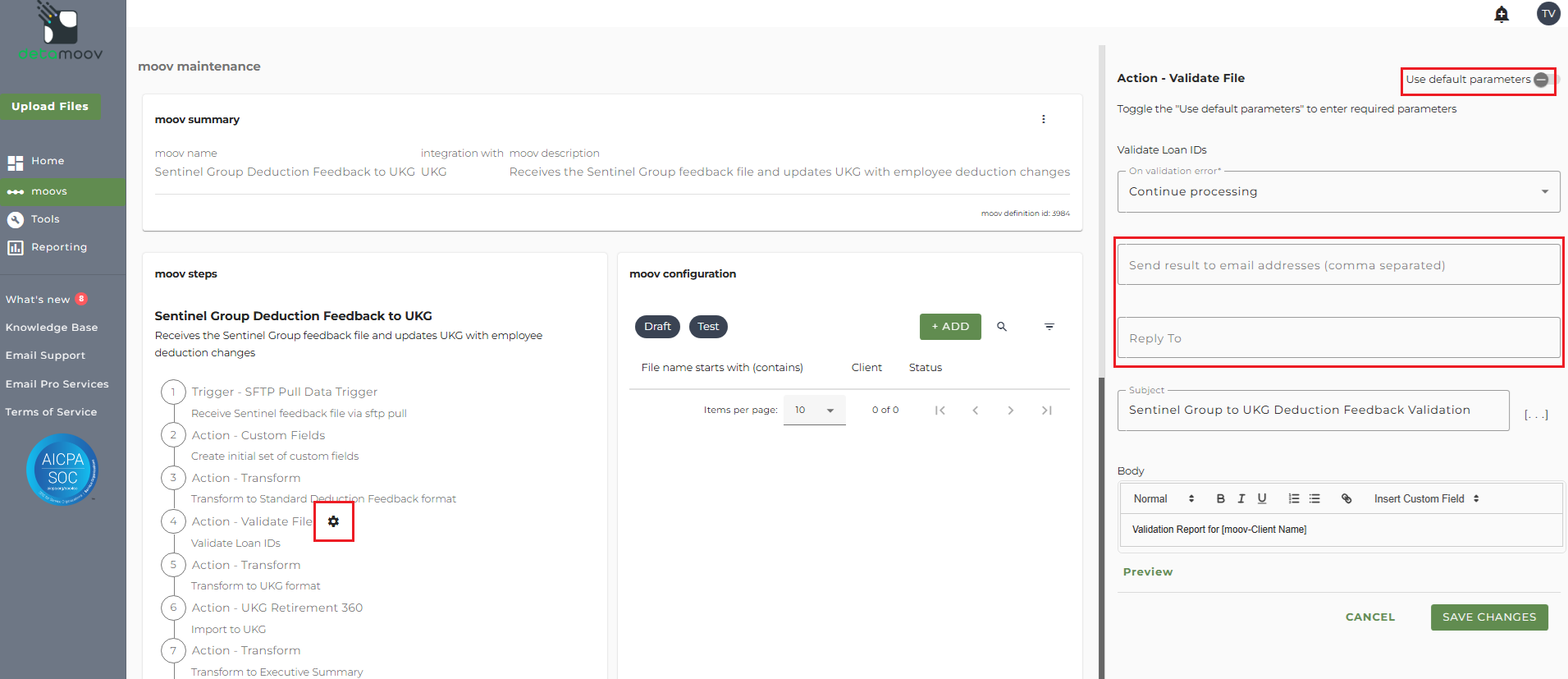Open the moov summary three-dot menu

1044,119
